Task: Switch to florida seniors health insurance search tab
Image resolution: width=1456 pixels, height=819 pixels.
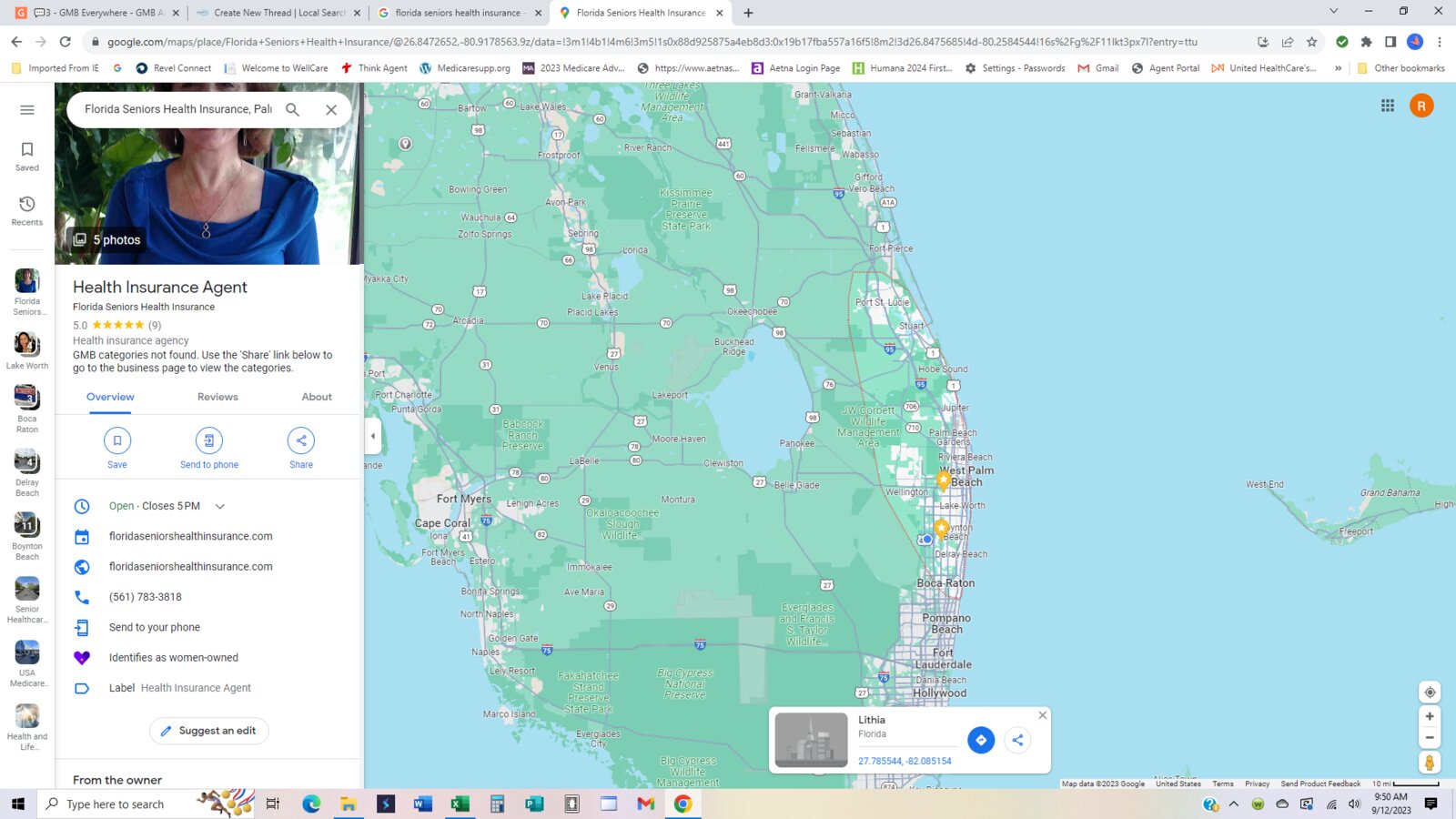Action: 460,13
